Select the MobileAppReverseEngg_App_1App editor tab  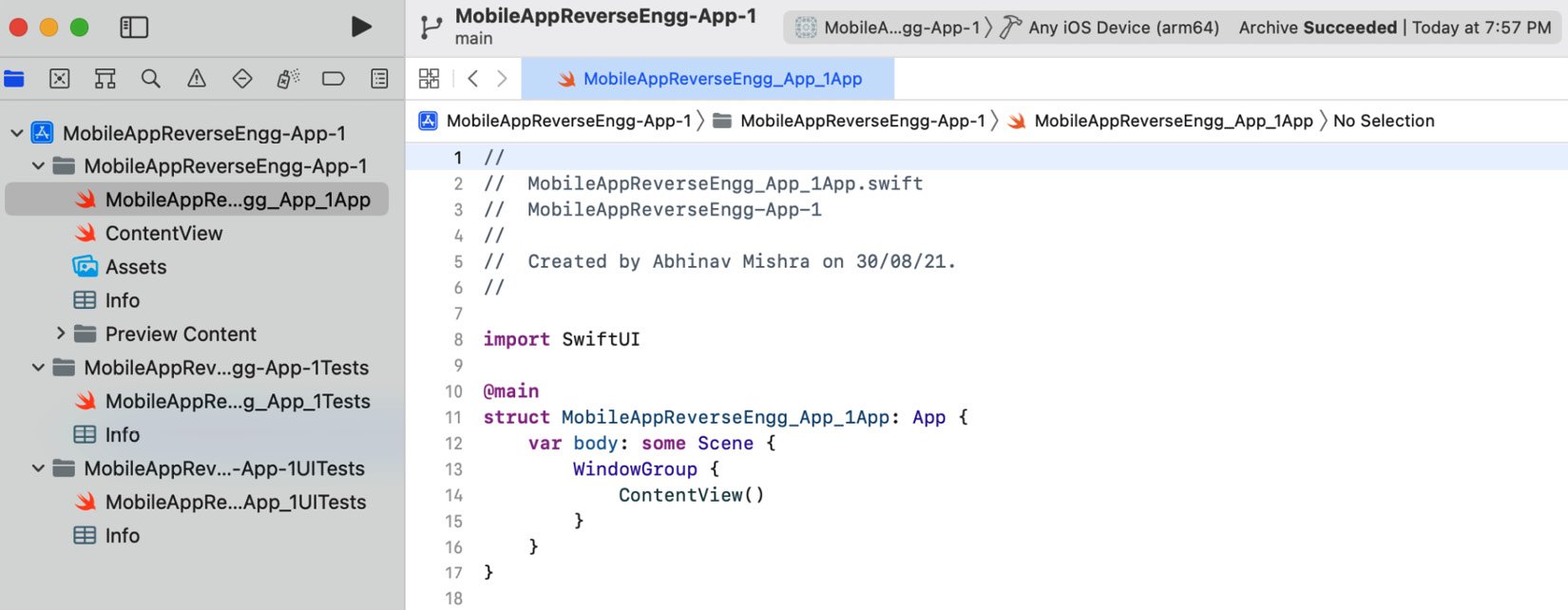[708, 79]
